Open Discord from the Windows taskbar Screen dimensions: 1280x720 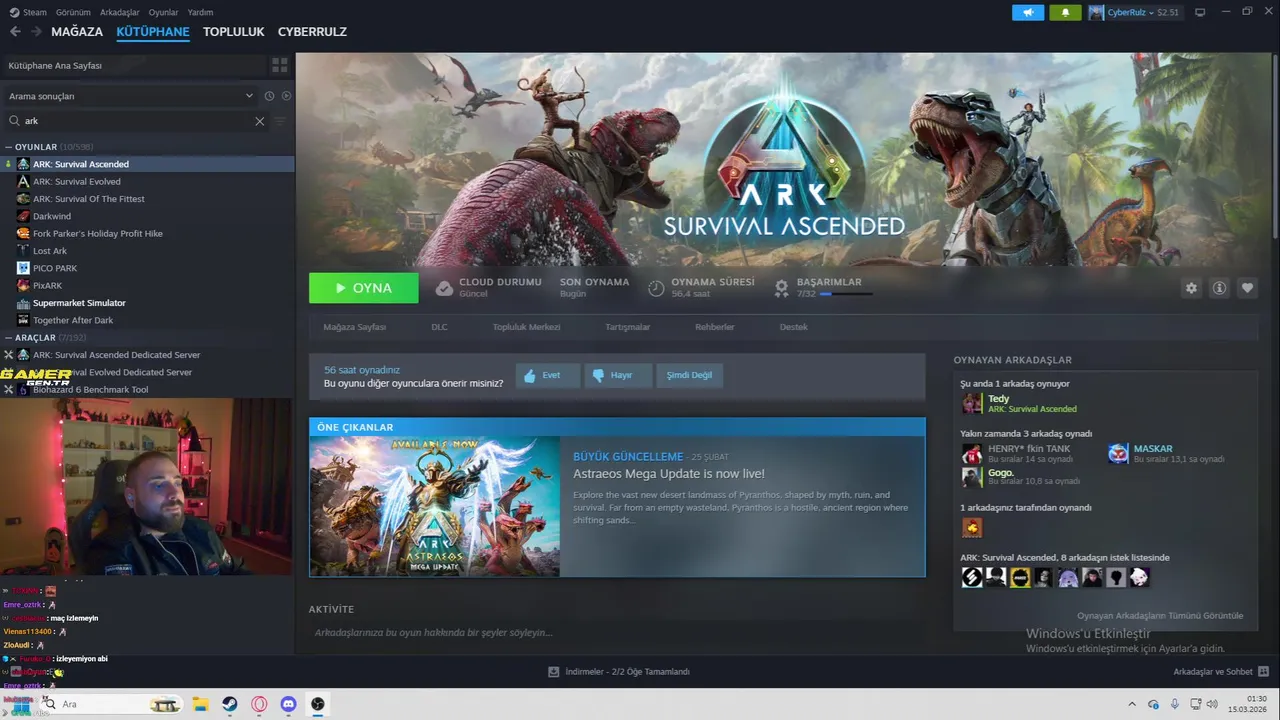tap(288, 704)
